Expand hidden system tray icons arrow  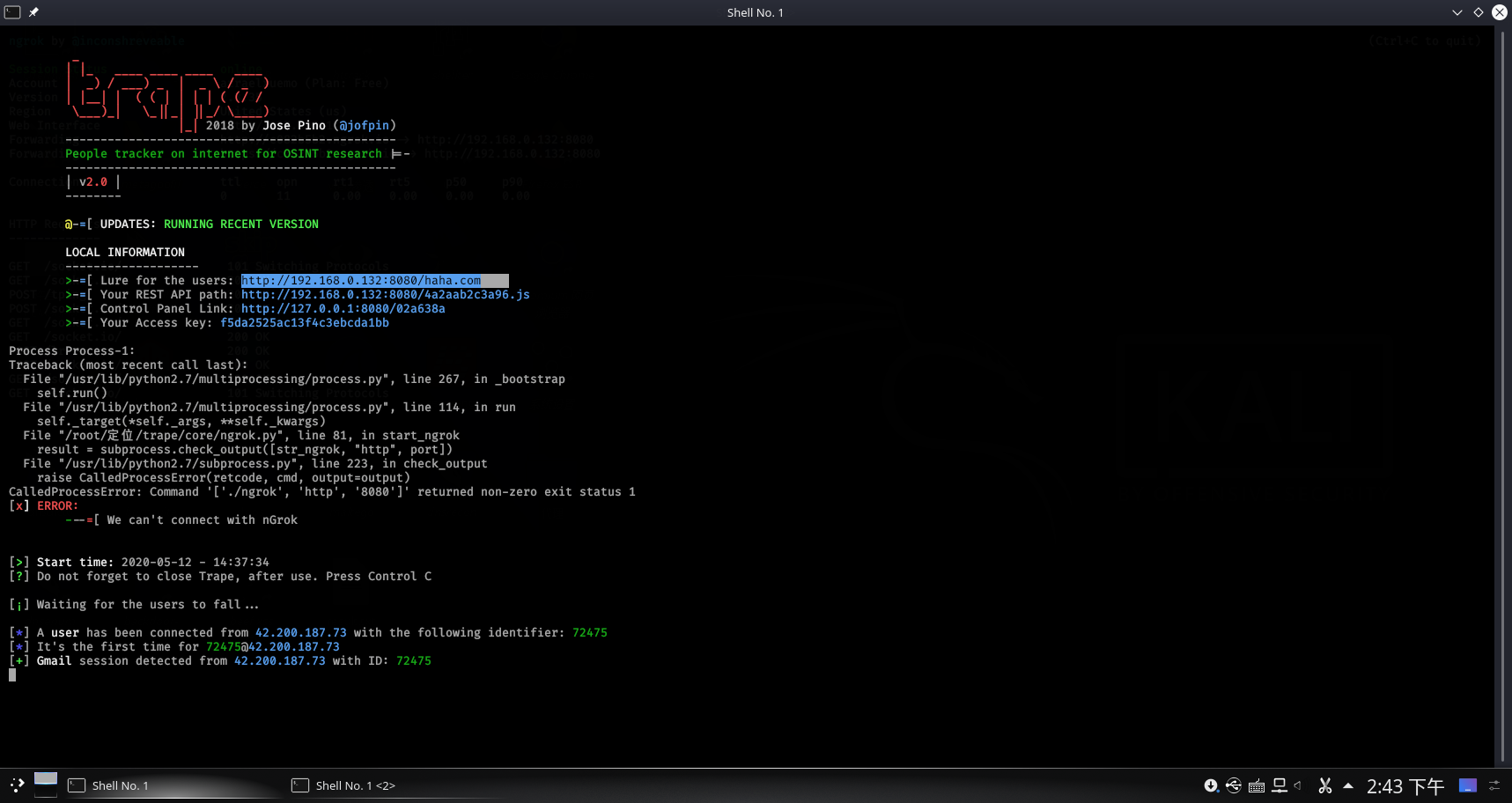[x=1348, y=785]
